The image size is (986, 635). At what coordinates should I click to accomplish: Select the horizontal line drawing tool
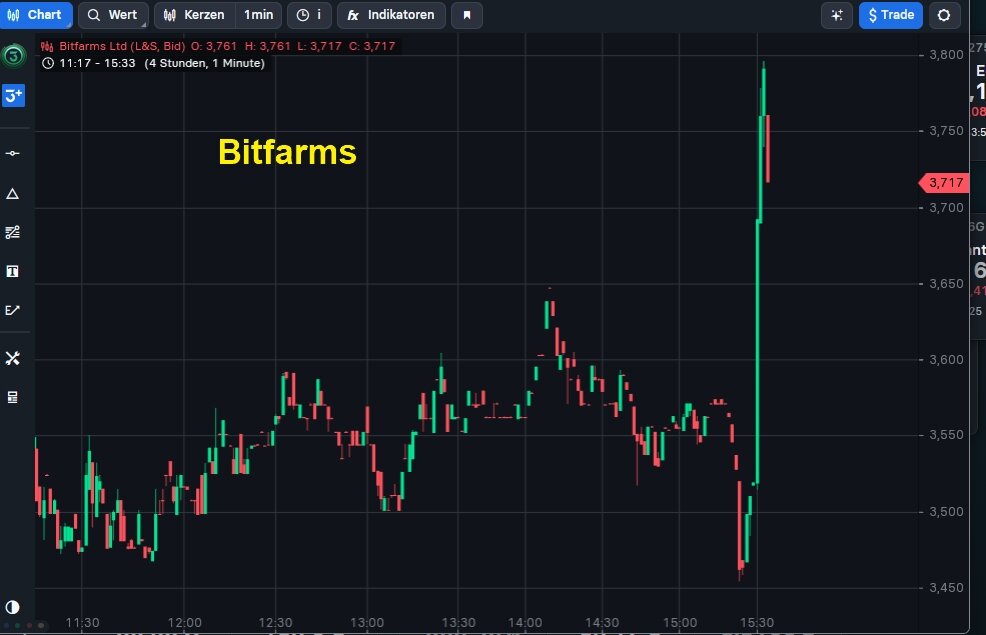click(x=13, y=153)
